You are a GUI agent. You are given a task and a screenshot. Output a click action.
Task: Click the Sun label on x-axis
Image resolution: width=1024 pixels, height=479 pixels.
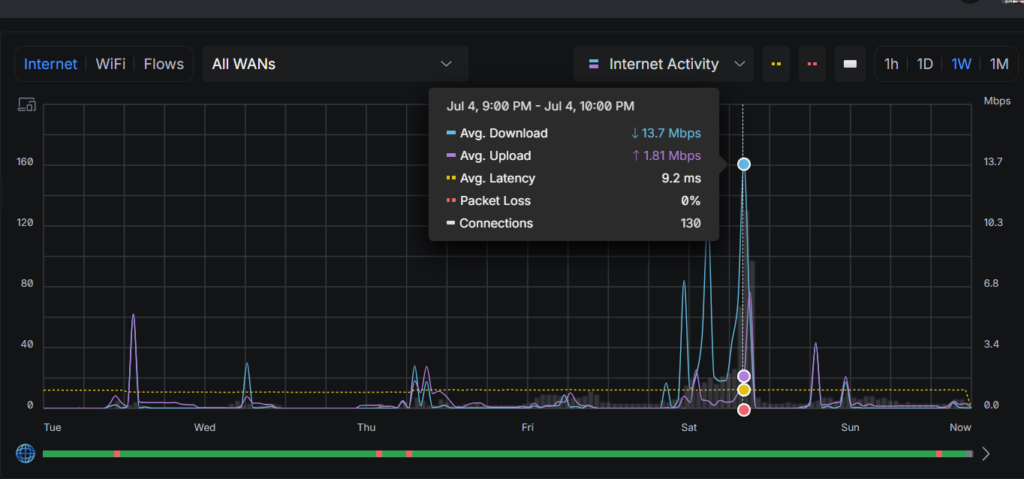point(850,427)
